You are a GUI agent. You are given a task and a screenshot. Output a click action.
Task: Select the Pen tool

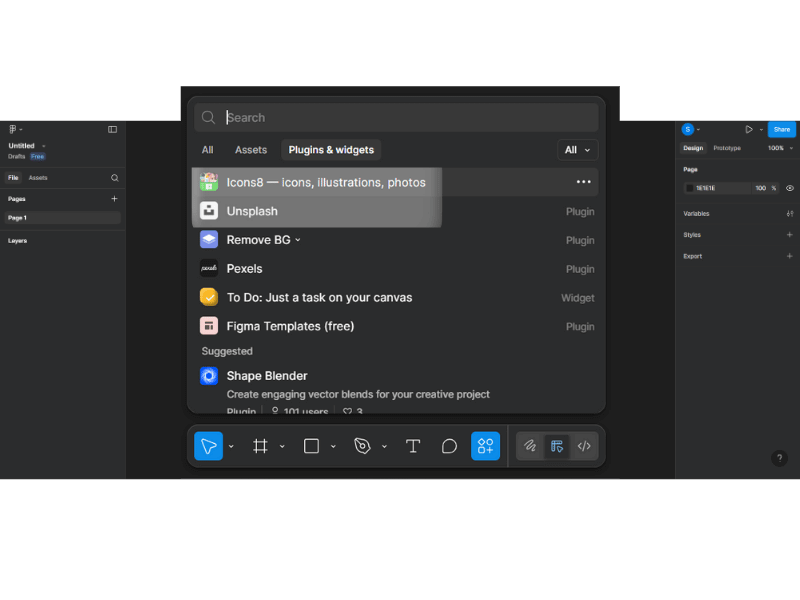362,446
